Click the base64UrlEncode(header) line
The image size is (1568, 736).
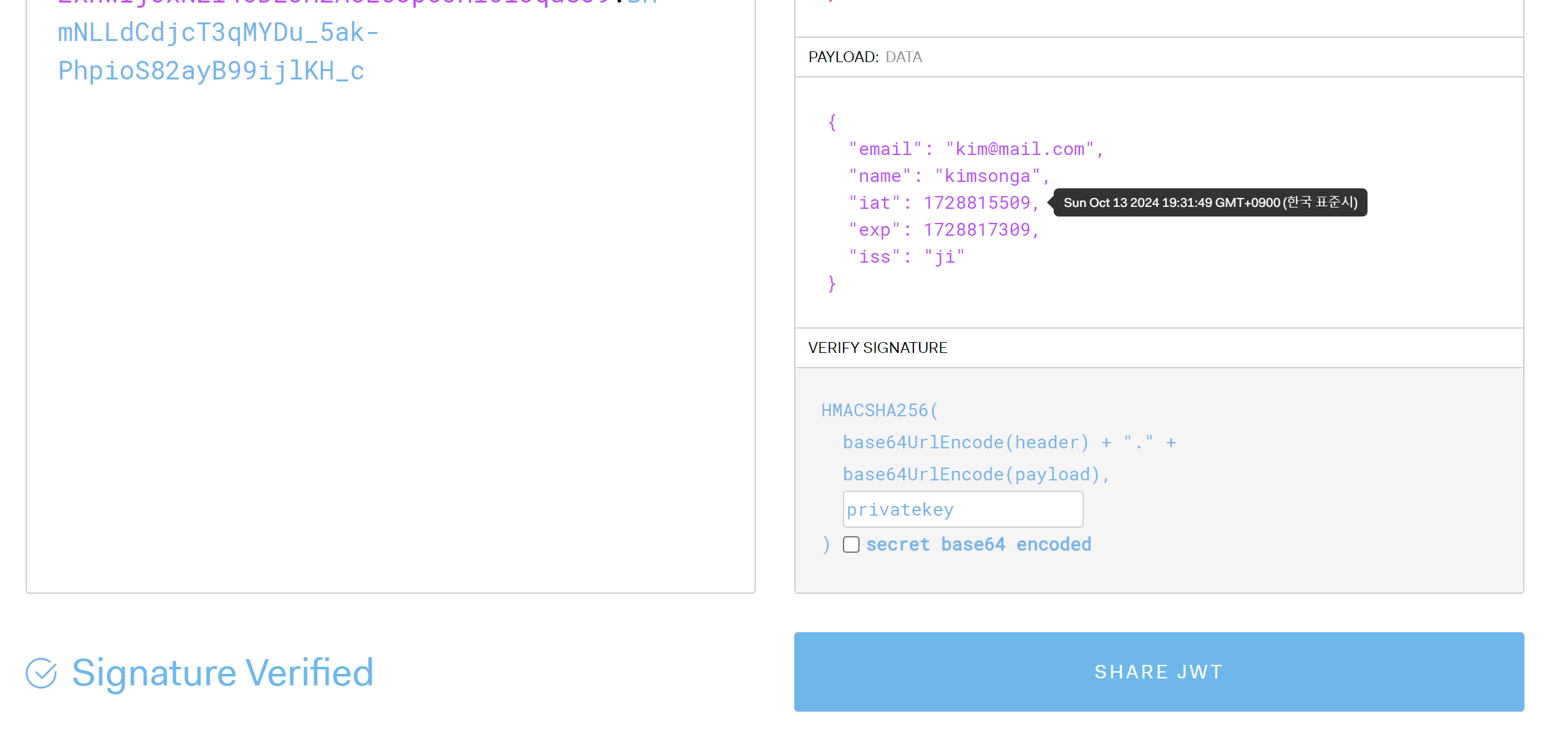(x=965, y=443)
